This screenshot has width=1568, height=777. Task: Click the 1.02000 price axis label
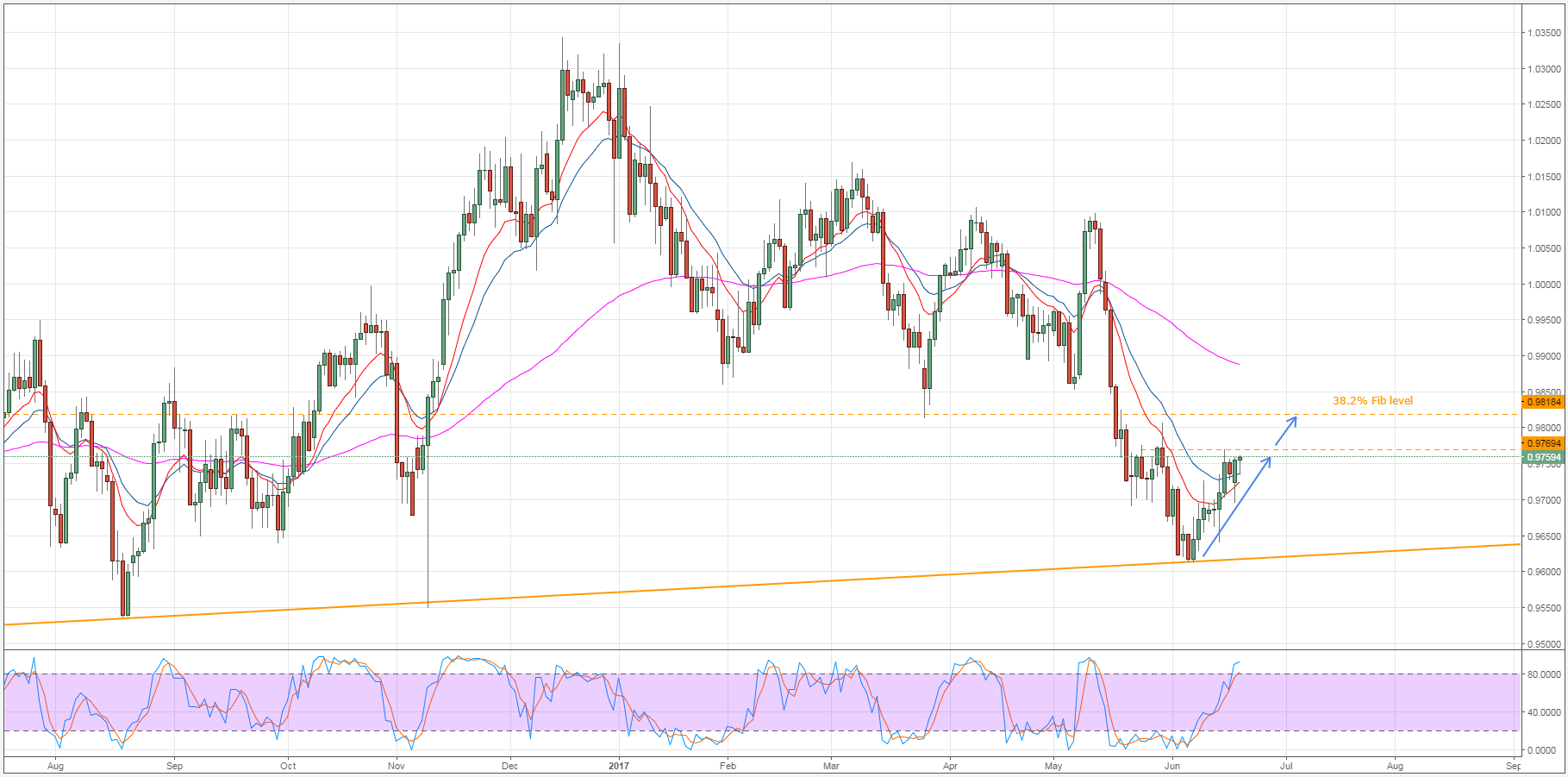[x=1544, y=141]
